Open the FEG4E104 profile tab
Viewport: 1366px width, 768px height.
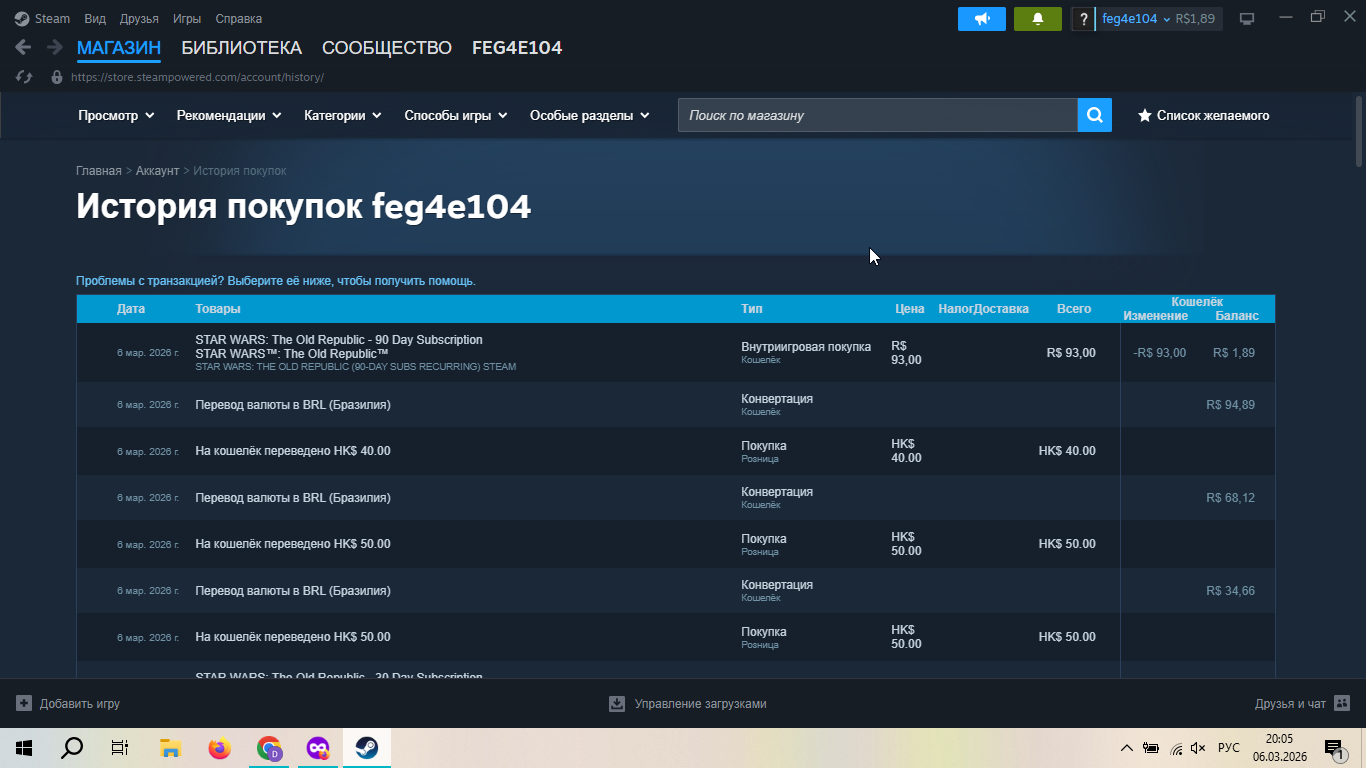517,47
